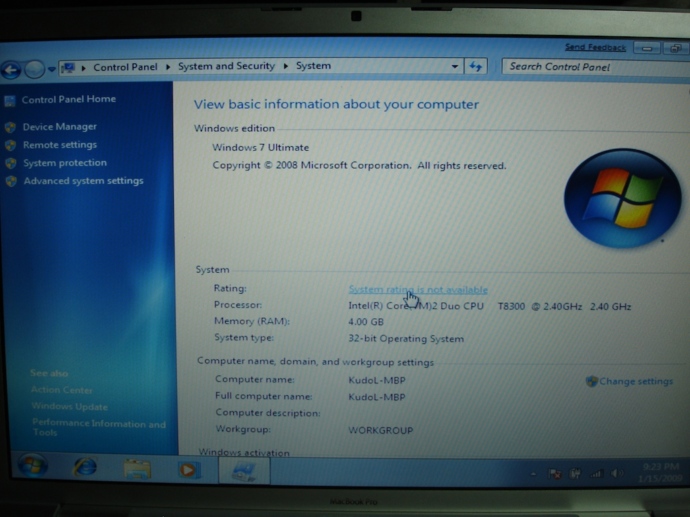Viewport: 690px width, 517px height.
Task: Open Control Panel Home
Action: 69,99
